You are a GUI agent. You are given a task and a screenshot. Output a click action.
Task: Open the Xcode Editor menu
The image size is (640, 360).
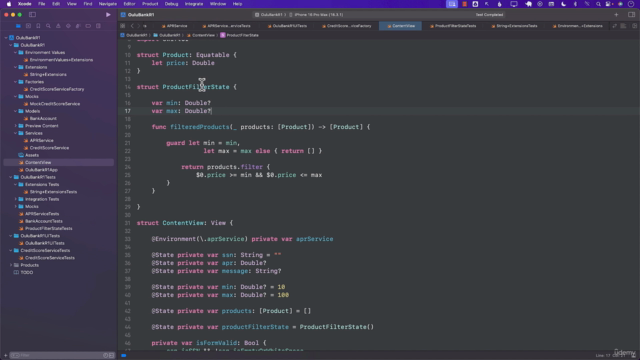coord(129,4)
